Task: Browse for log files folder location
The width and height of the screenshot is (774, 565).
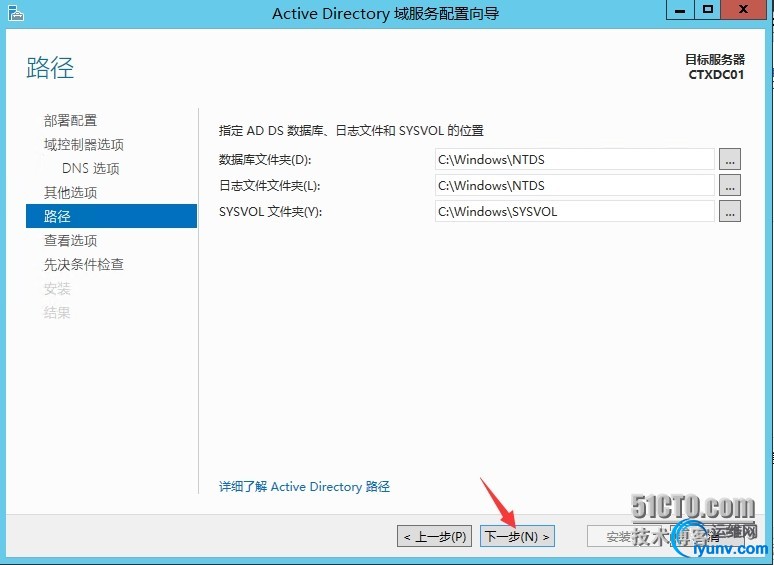Action: pos(730,186)
